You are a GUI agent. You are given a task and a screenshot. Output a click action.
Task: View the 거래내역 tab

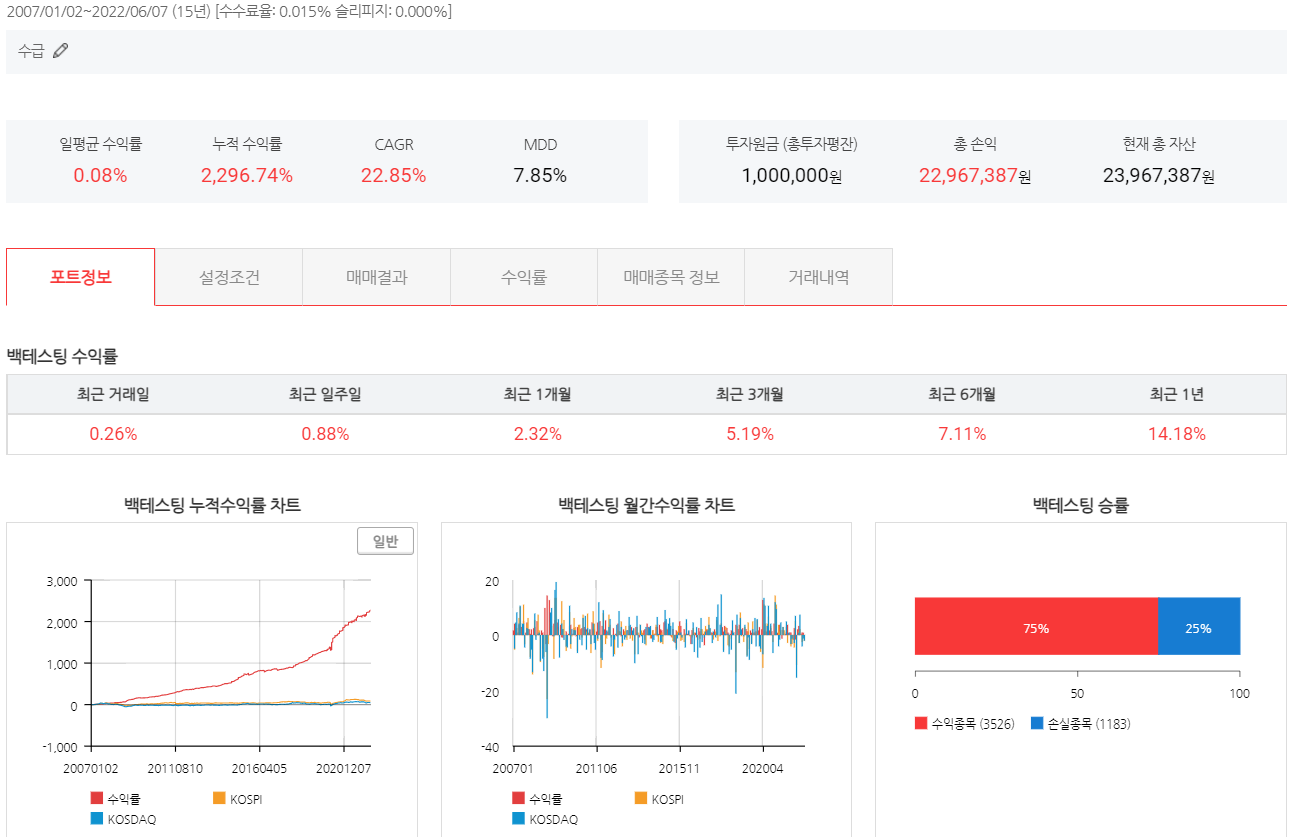click(x=819, y=277)
